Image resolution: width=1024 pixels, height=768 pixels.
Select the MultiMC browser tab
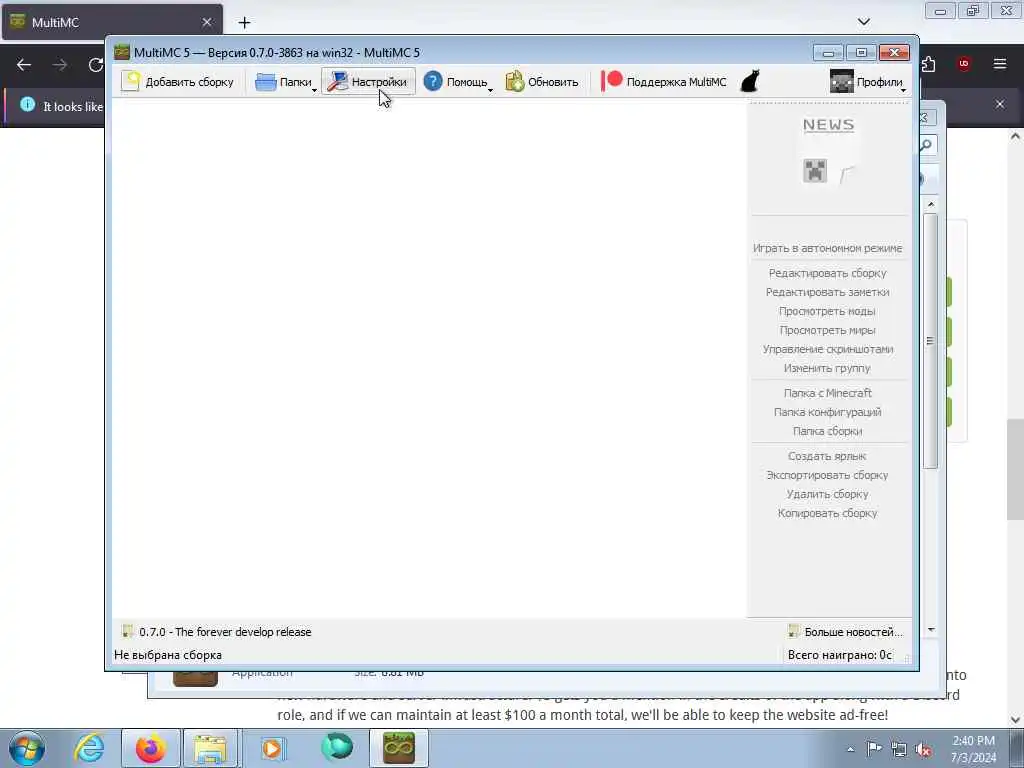(112, 22)
